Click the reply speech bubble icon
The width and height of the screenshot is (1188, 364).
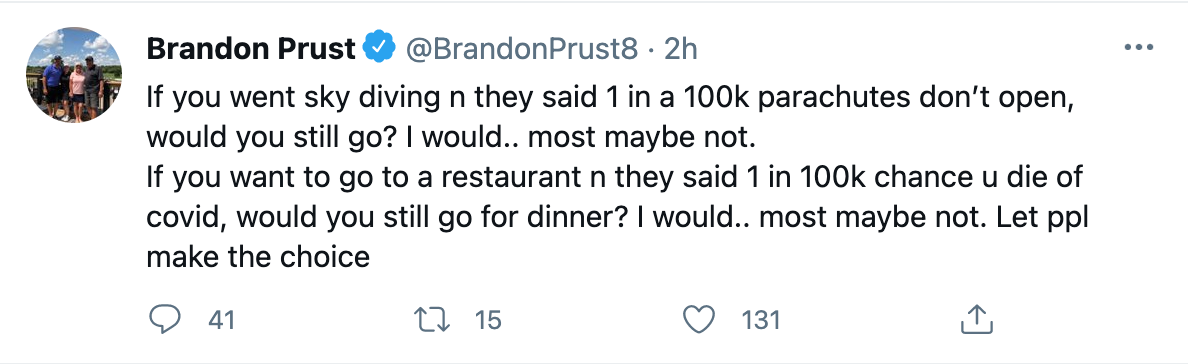point(164,319)
